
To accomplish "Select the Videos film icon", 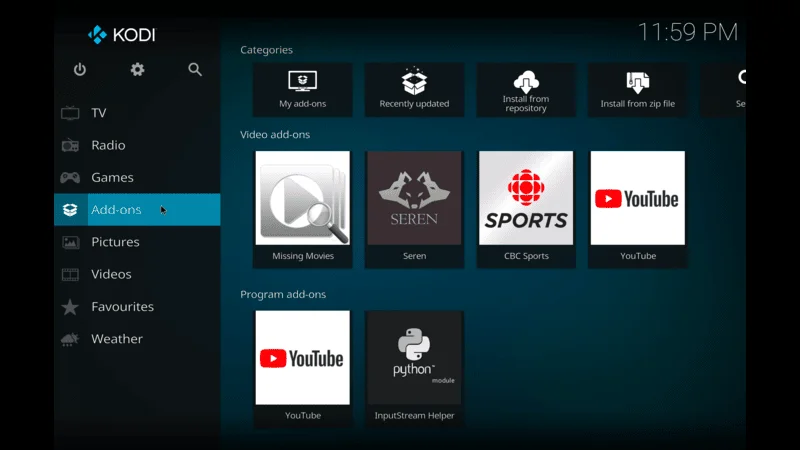I will pyautogui.click(x=70, y=274).
